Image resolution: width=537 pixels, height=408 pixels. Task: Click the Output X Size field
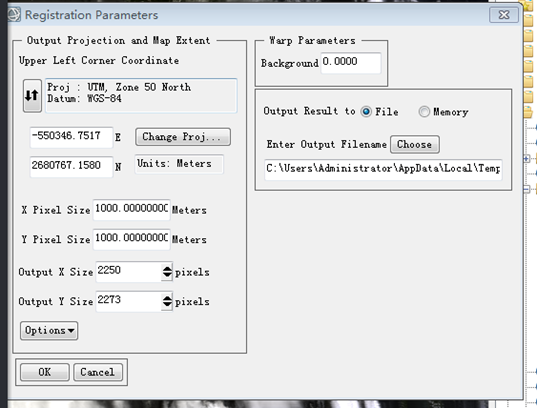click(x=129, y=272)
